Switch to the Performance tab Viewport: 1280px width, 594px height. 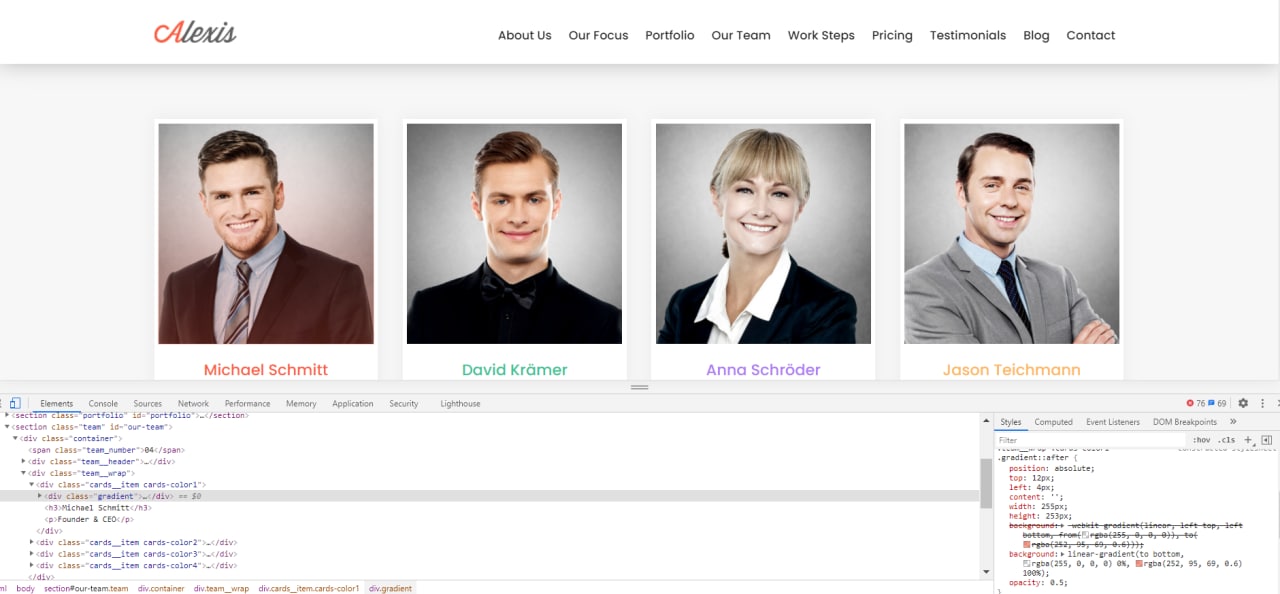(247, 403)
